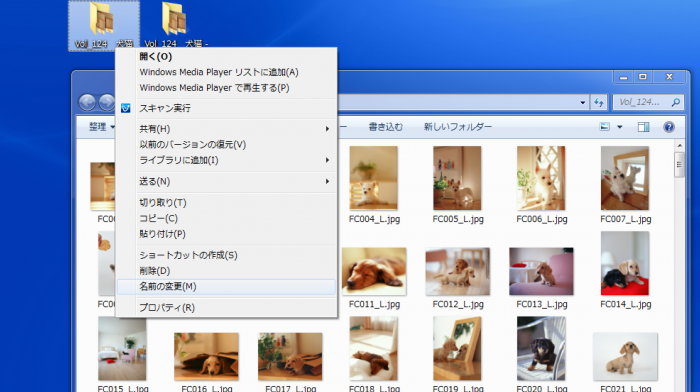Click the Explorer forward arrow button
This screenshot has width=700, height=392.
coord(107,103)
